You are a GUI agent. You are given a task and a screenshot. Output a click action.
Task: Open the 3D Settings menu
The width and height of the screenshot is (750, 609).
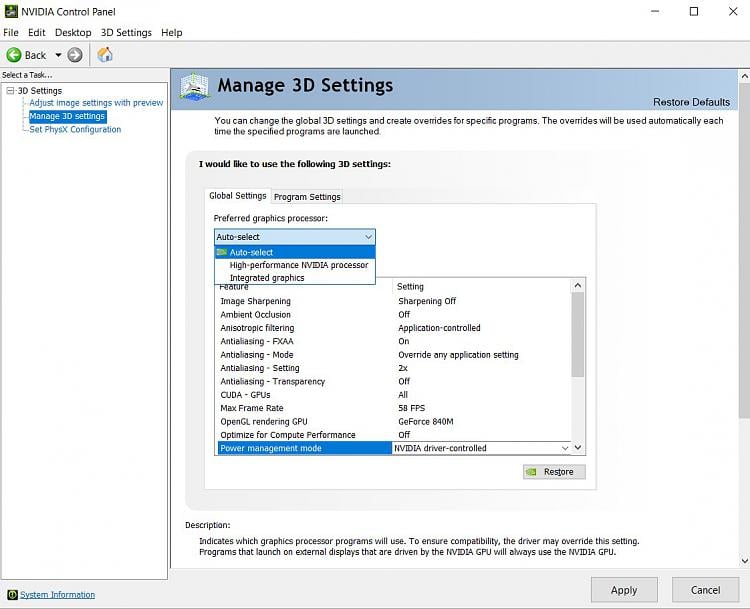126,33
